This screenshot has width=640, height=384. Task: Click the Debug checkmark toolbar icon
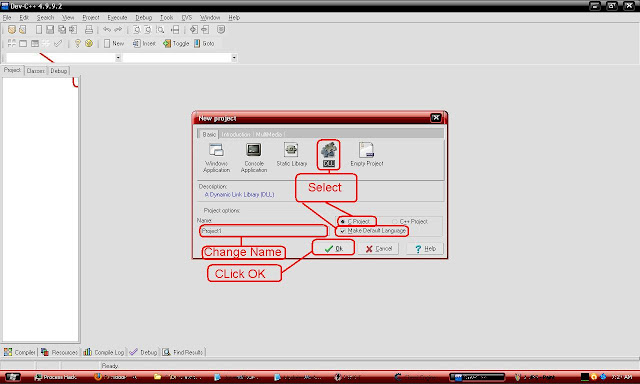[58, 43]
